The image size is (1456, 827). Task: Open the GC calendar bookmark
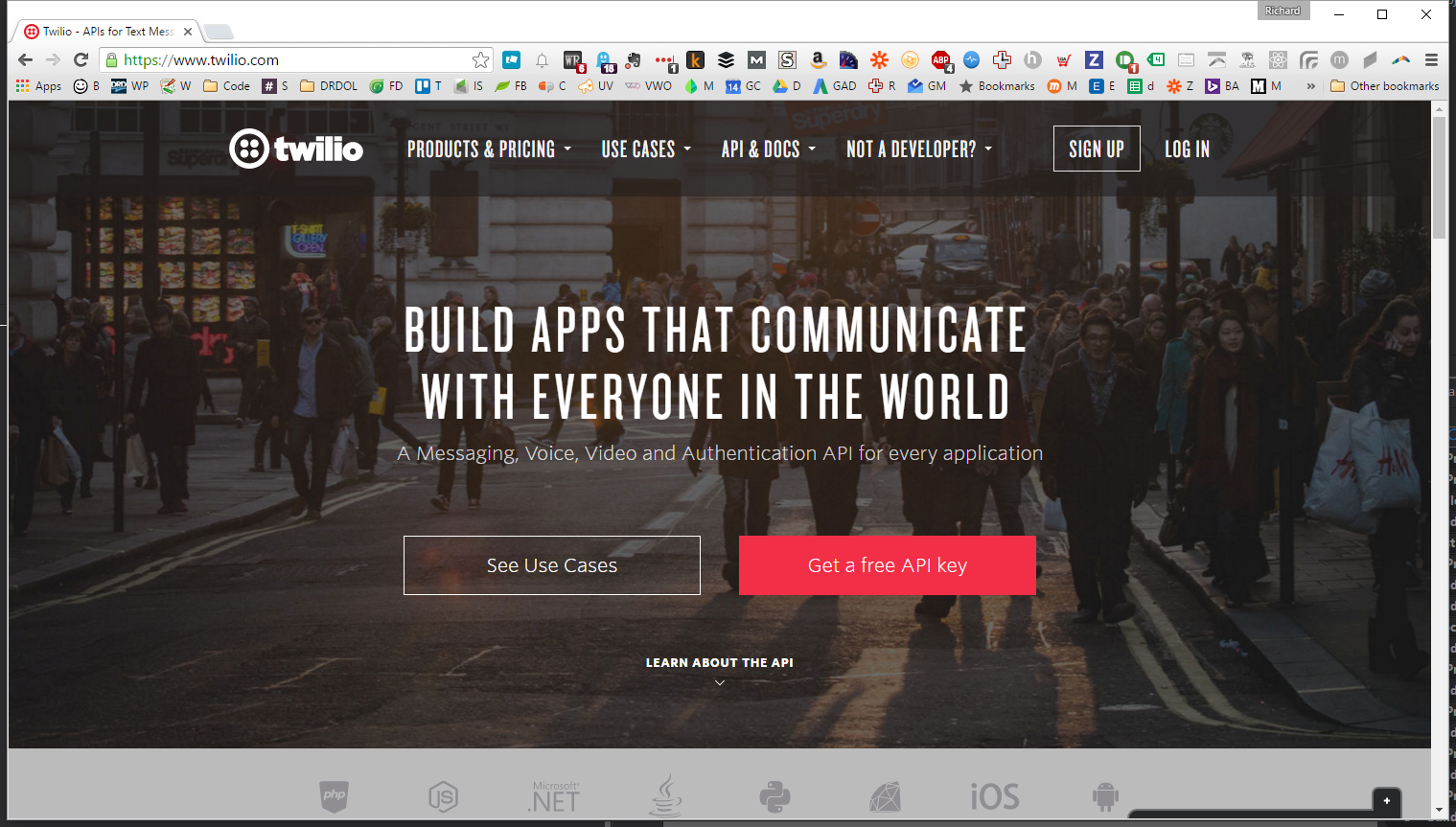[743, 86]
